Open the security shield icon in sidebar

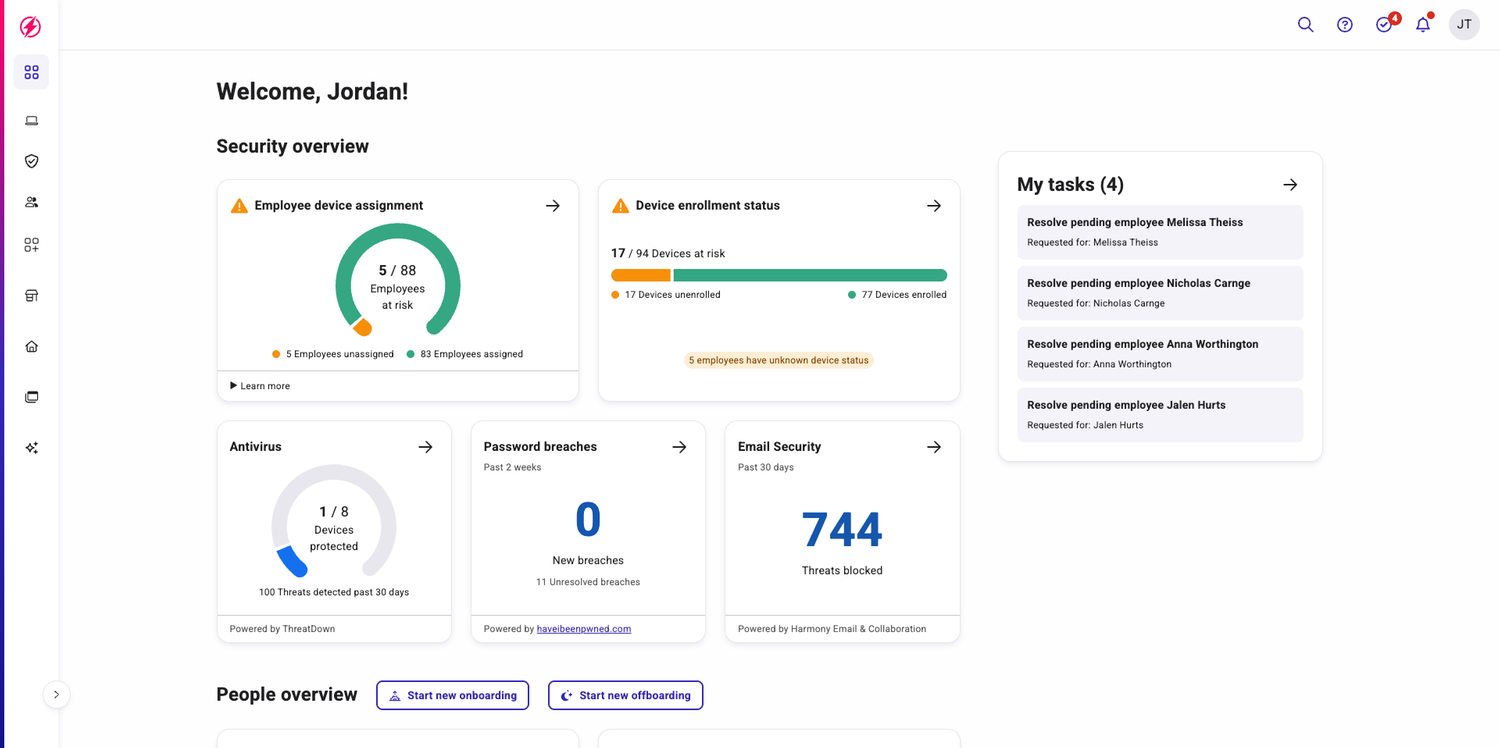pyautogui.click(x=30, y=160)
